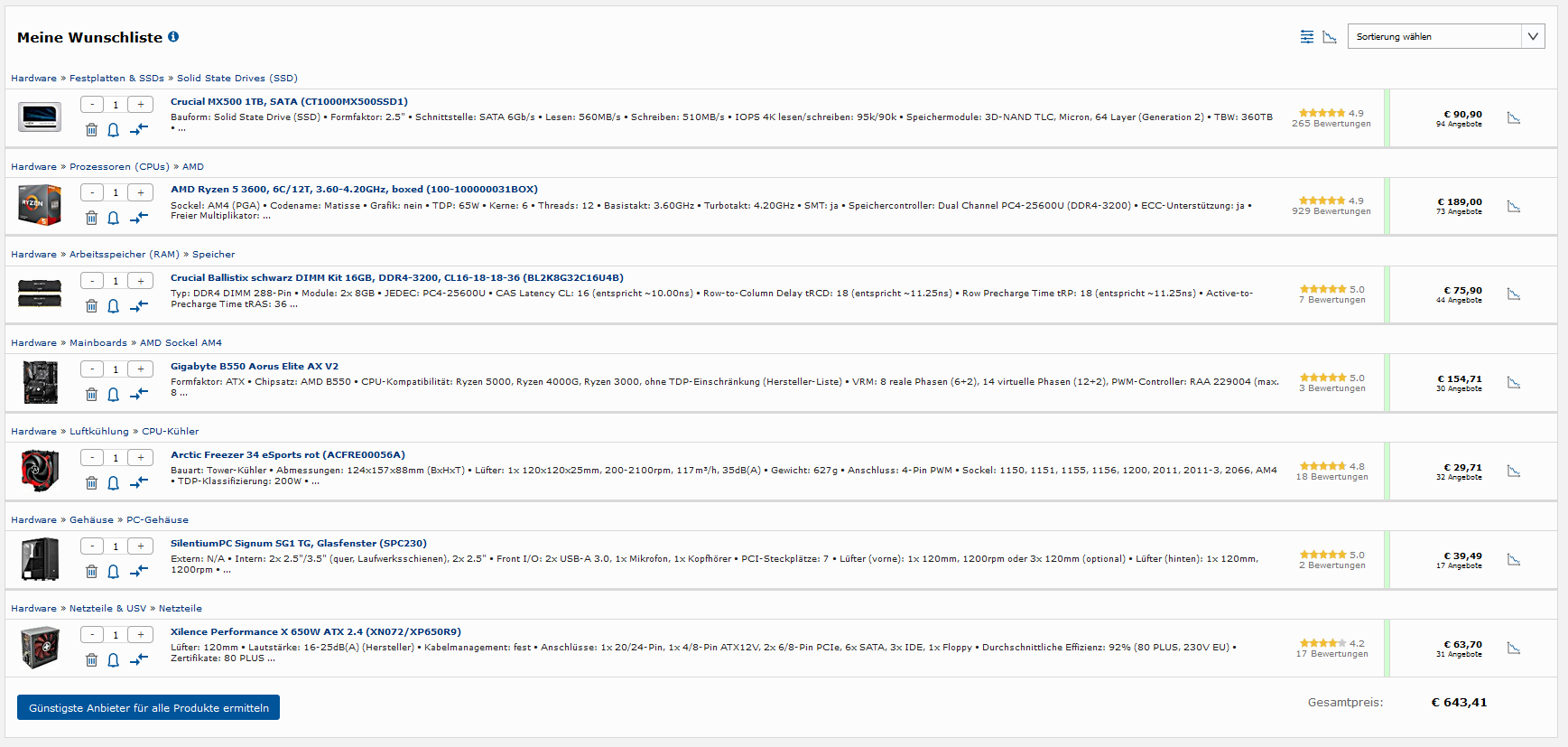Image resolution: width=1568 pixels, height=747 pixels.
Task: Delete Crucial MX500 with trash icon
Action: click(91, 130)
